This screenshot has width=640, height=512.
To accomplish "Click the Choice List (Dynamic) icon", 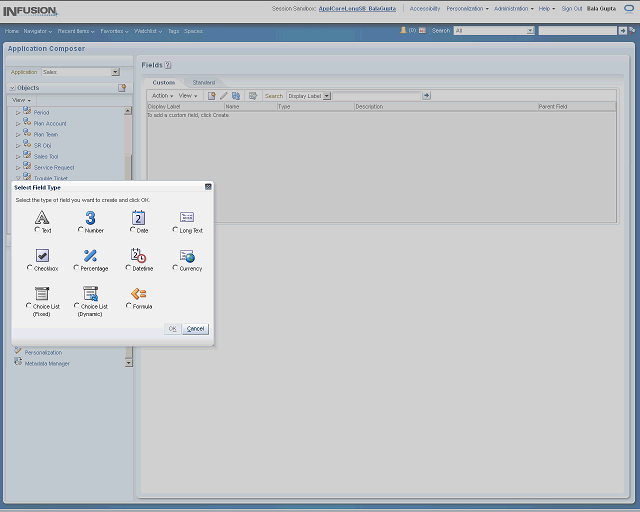I will [x=91, y=294].
